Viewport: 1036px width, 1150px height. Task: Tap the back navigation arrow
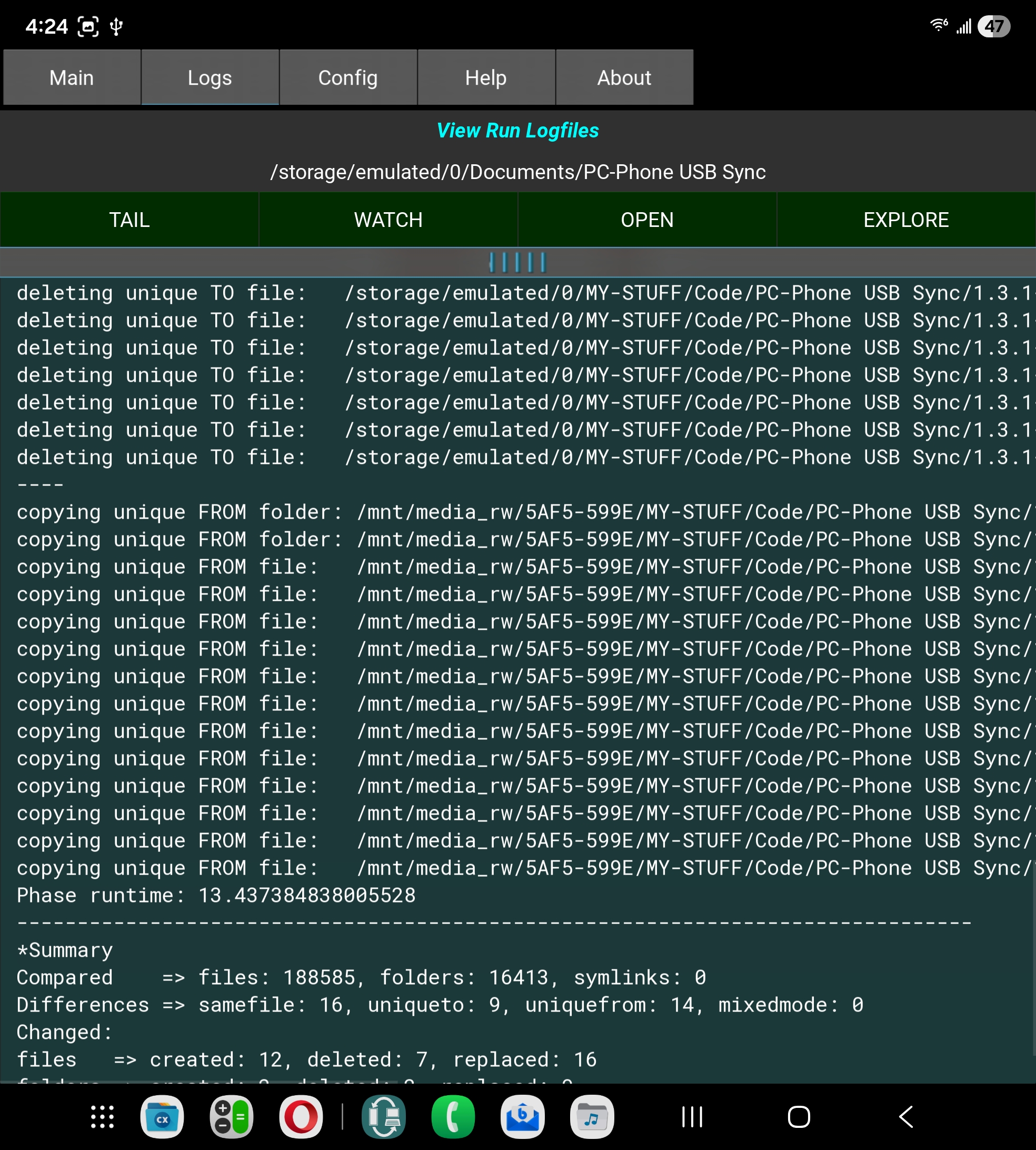(906, 1117)
